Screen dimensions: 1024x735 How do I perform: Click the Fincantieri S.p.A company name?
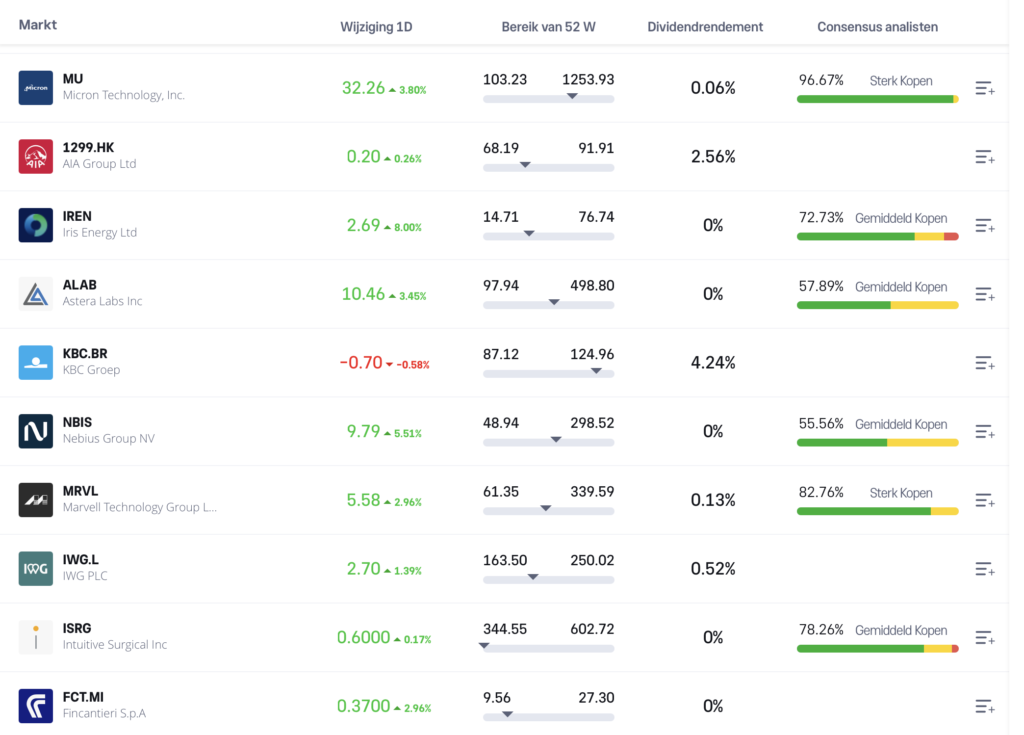point(104,713)
